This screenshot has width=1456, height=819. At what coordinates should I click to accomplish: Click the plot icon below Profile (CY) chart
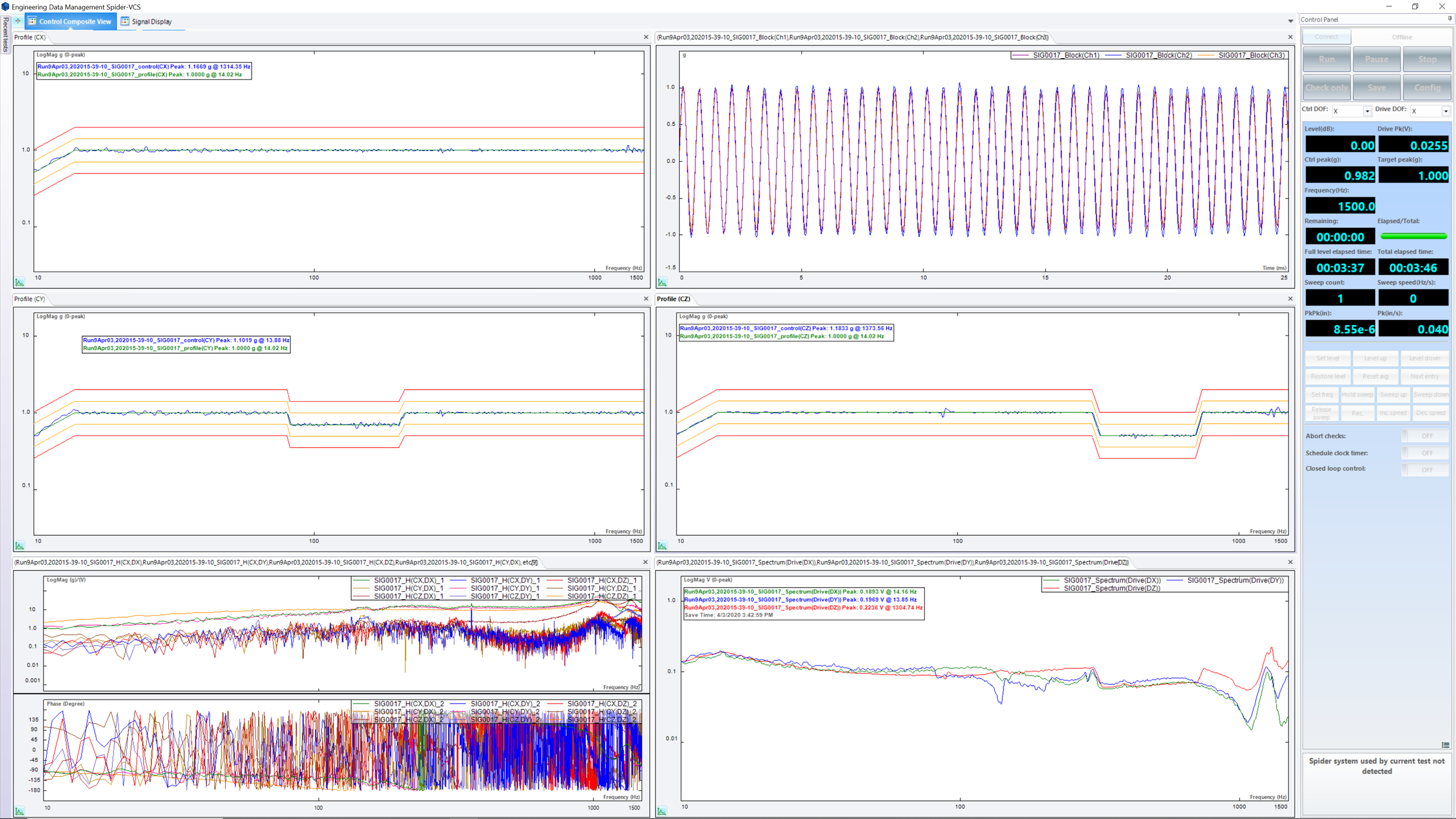click(x=20, y=544)
